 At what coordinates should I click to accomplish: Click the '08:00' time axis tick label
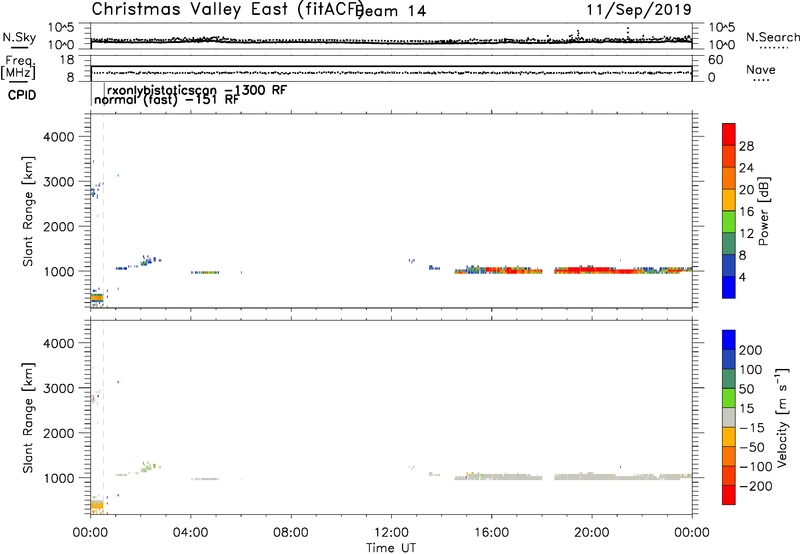click(x=291, y=533)
